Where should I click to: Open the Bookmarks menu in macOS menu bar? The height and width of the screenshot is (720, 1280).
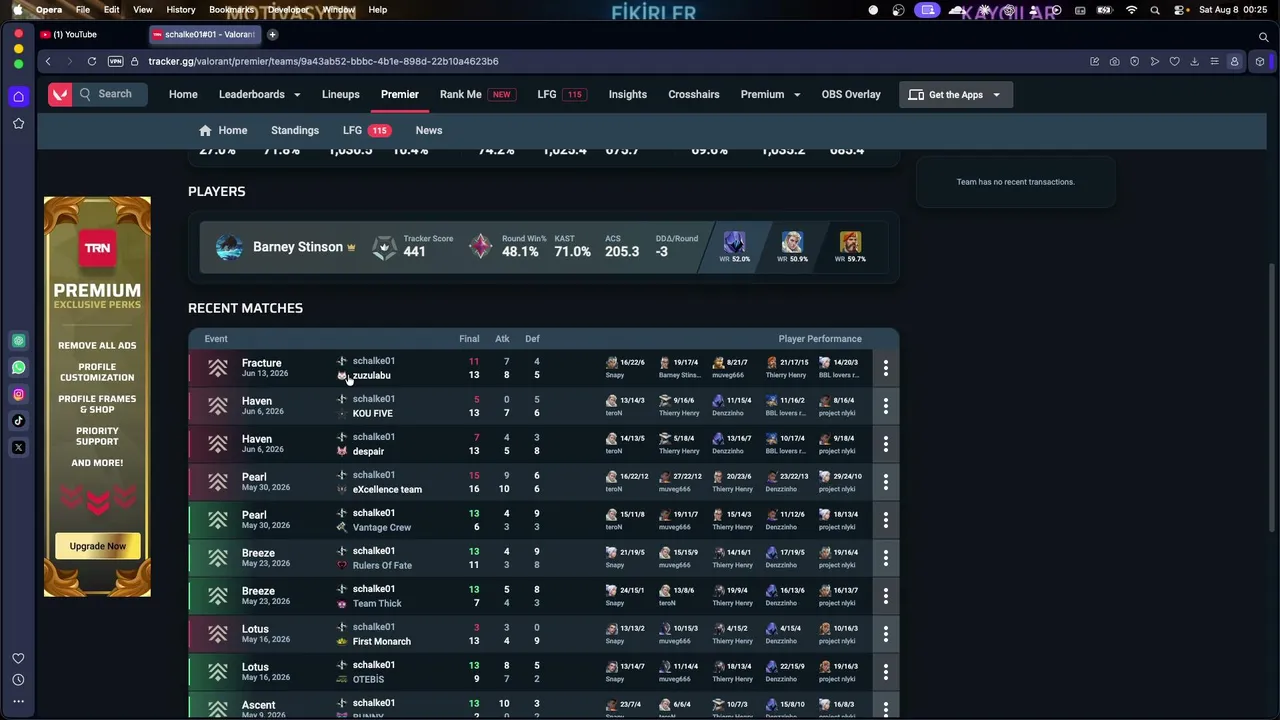pos(232,10)
